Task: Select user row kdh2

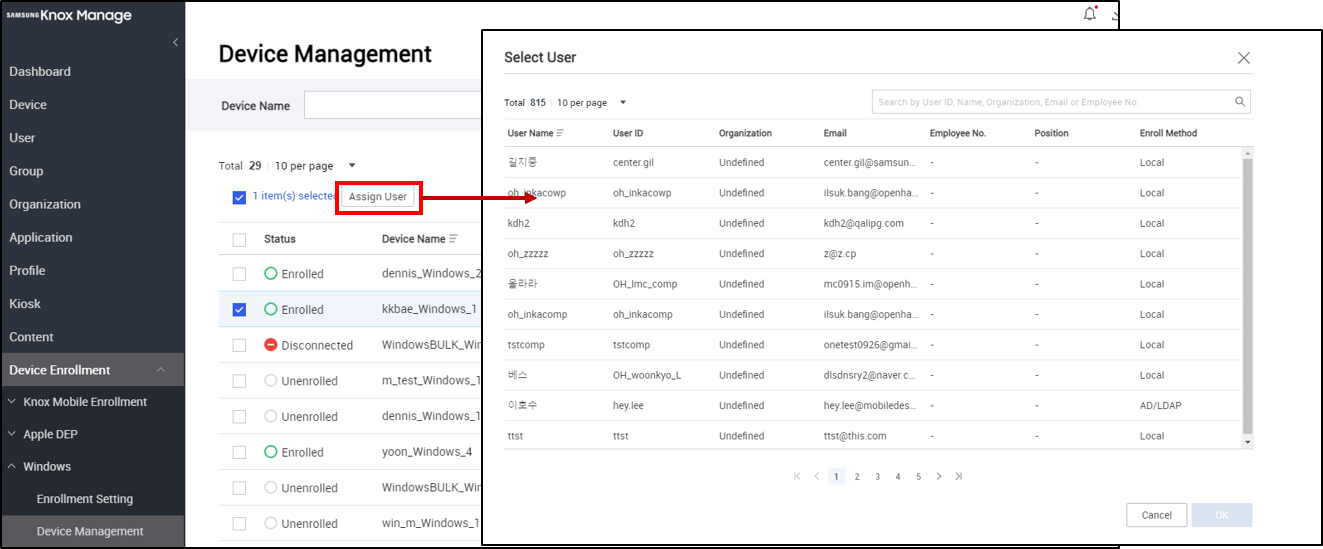Action: (x=873, y=223)
